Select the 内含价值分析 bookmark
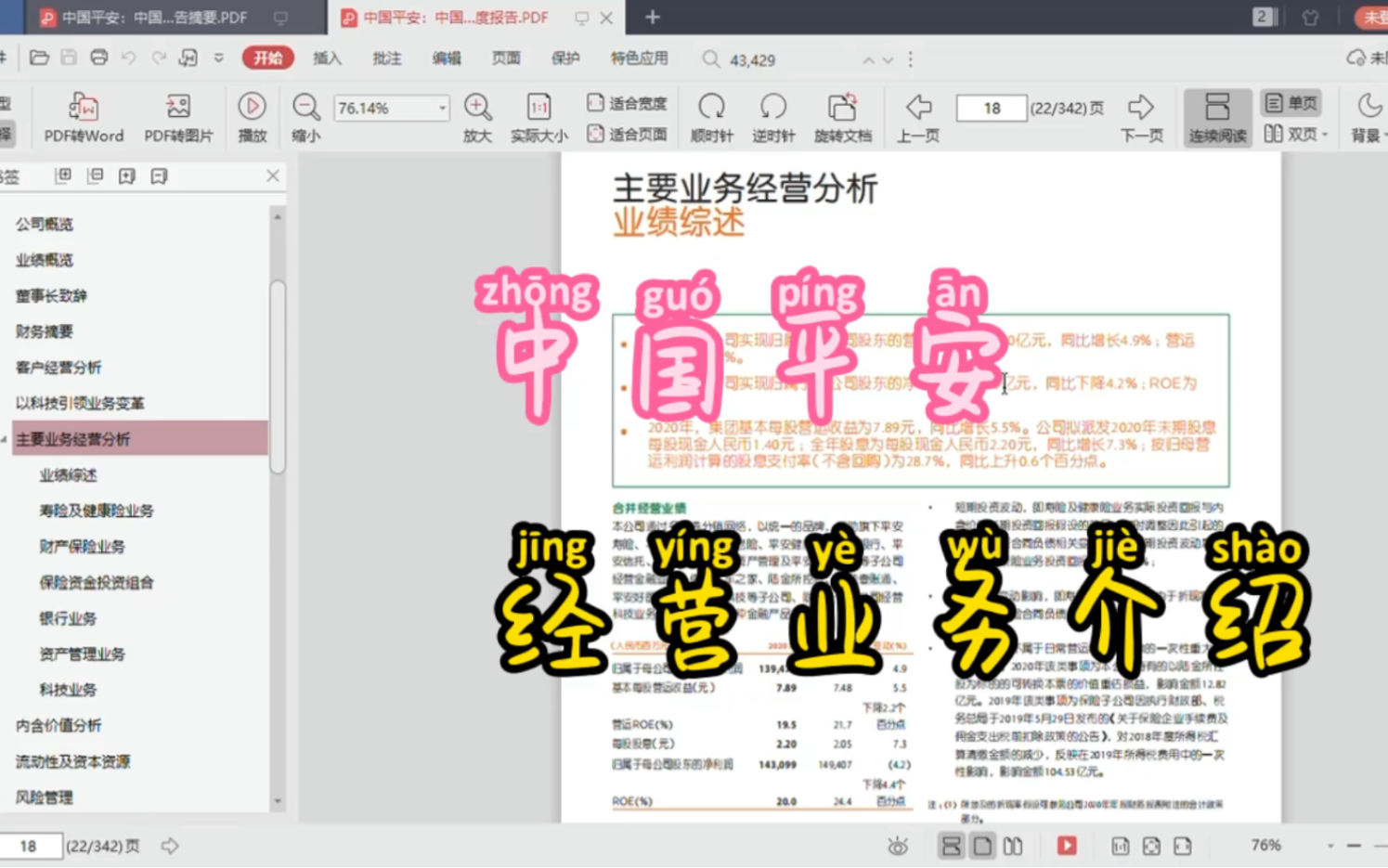Viewport: 1388px width, 868px height. [58, 726]
